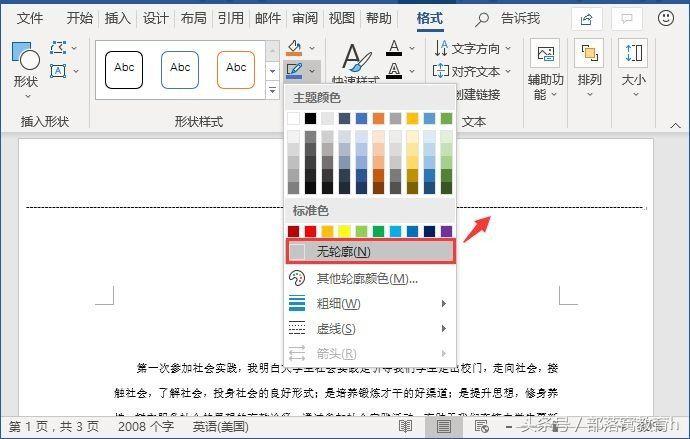690x439 pixels.
Task: Expand the Shape Fill dropdown arrow
Action: [x=312, y=48]
